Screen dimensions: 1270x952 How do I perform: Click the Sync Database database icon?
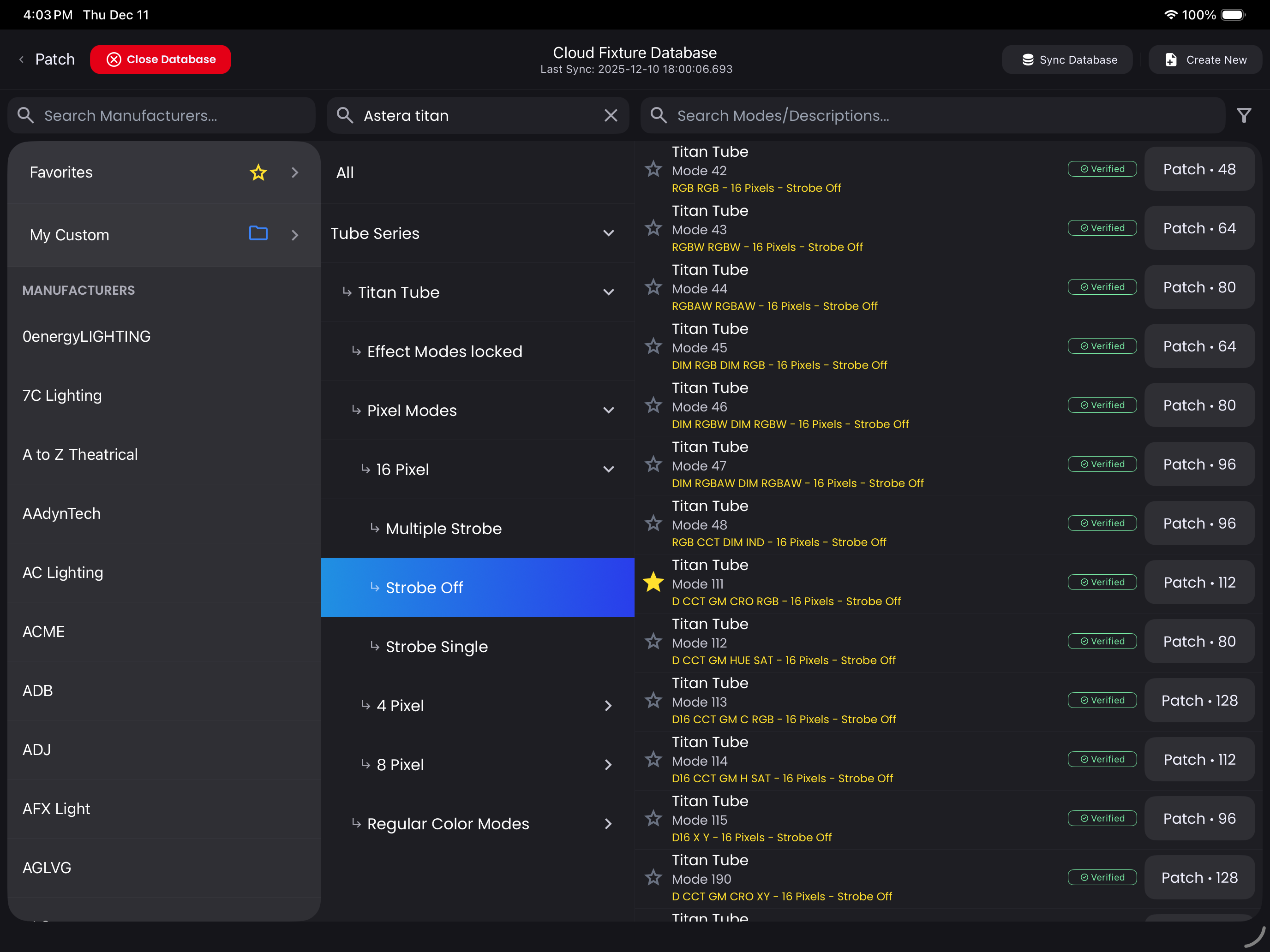(1028, 59)
